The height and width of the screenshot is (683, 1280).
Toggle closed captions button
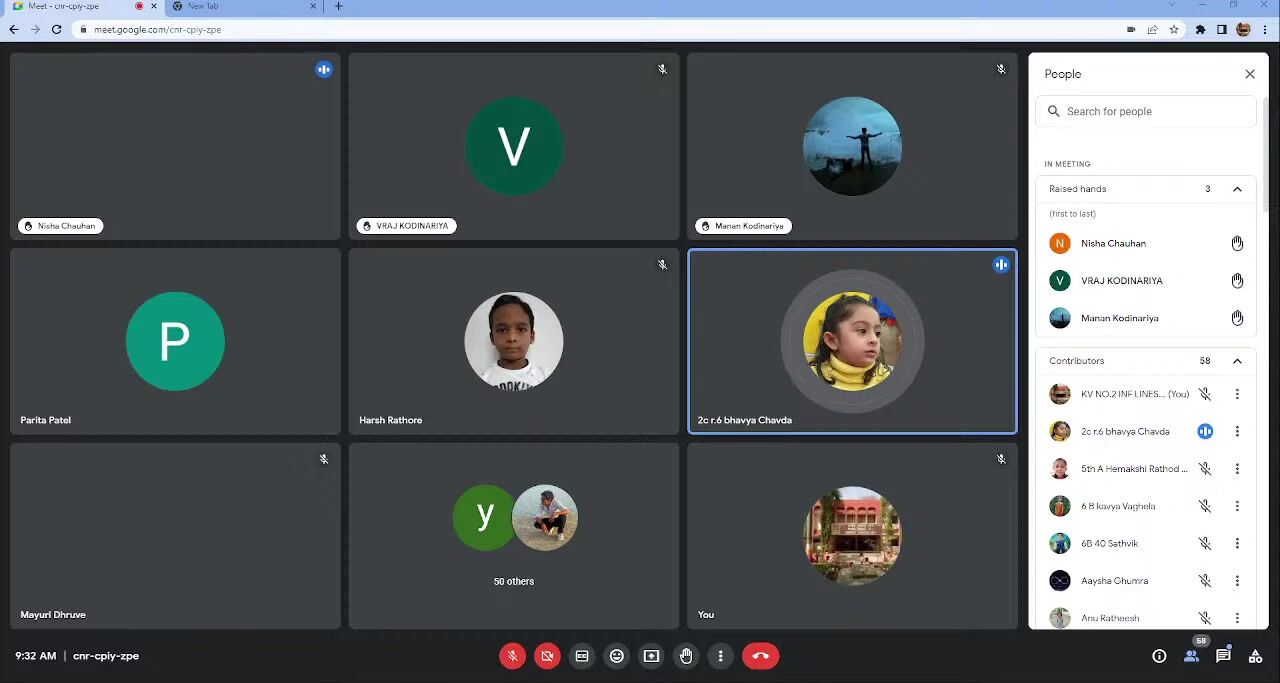point(582,656)
